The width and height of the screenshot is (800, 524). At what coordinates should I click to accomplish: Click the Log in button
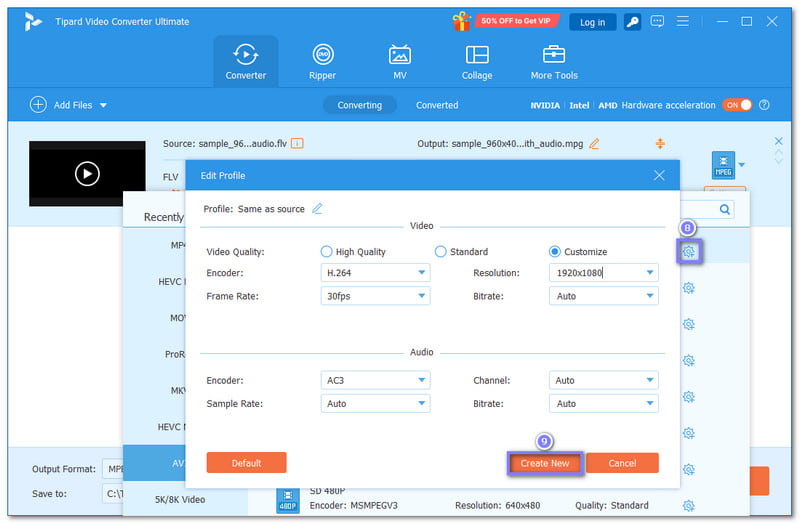pyautogui.click(x=592, y=22)
